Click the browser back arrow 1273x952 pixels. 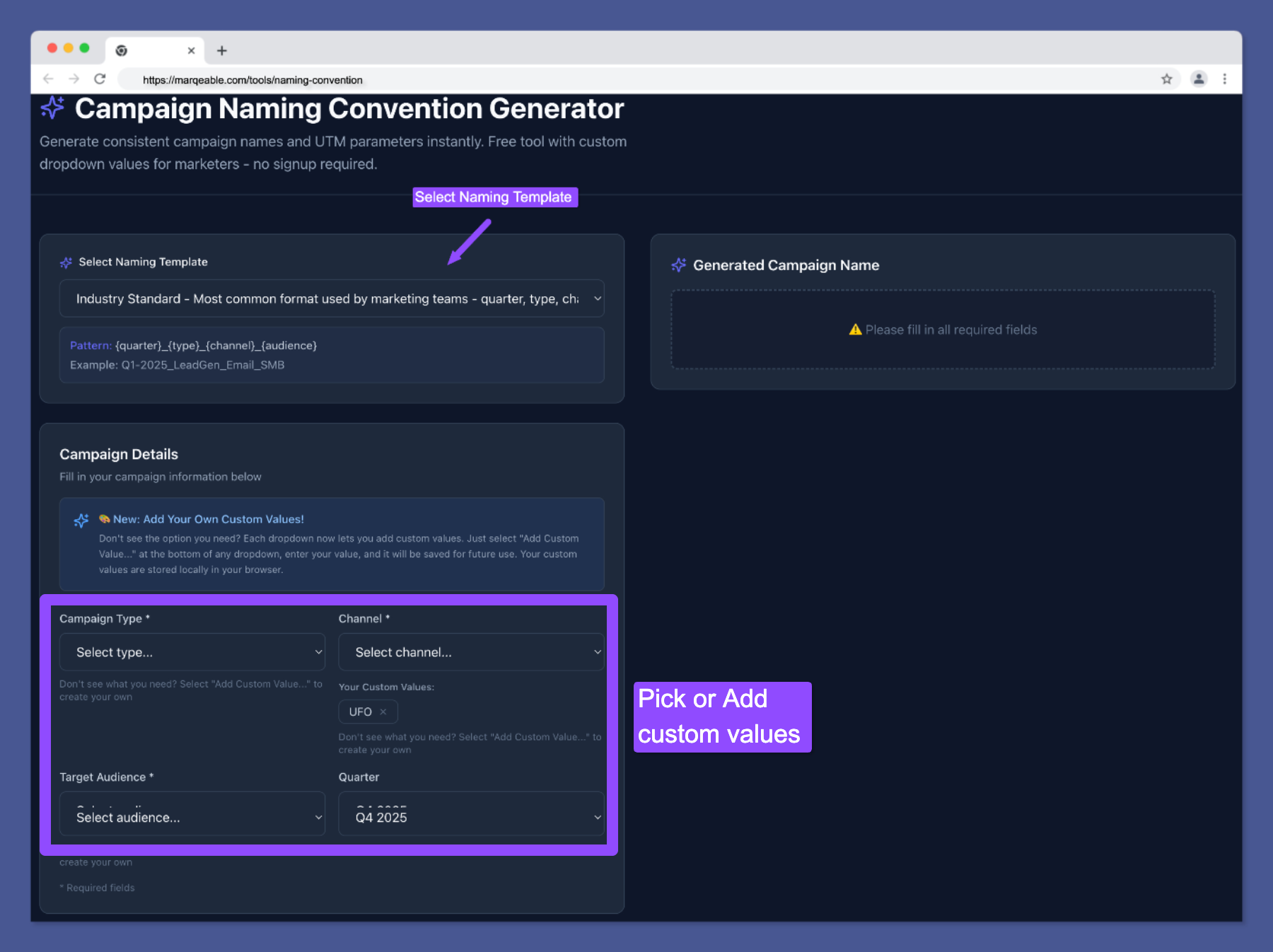click(x=48, y=79)
